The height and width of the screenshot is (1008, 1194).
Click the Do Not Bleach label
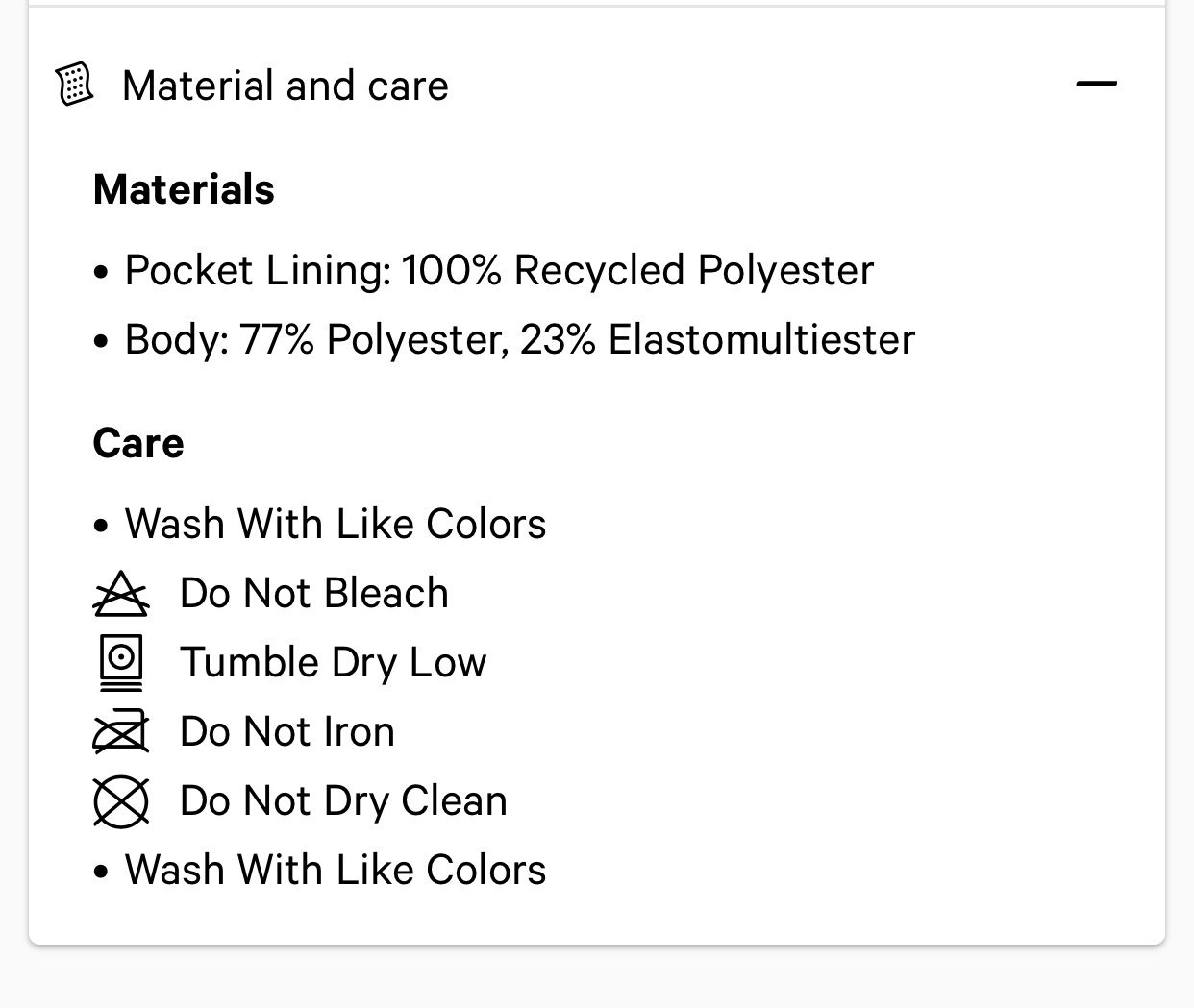pos(314,594)
